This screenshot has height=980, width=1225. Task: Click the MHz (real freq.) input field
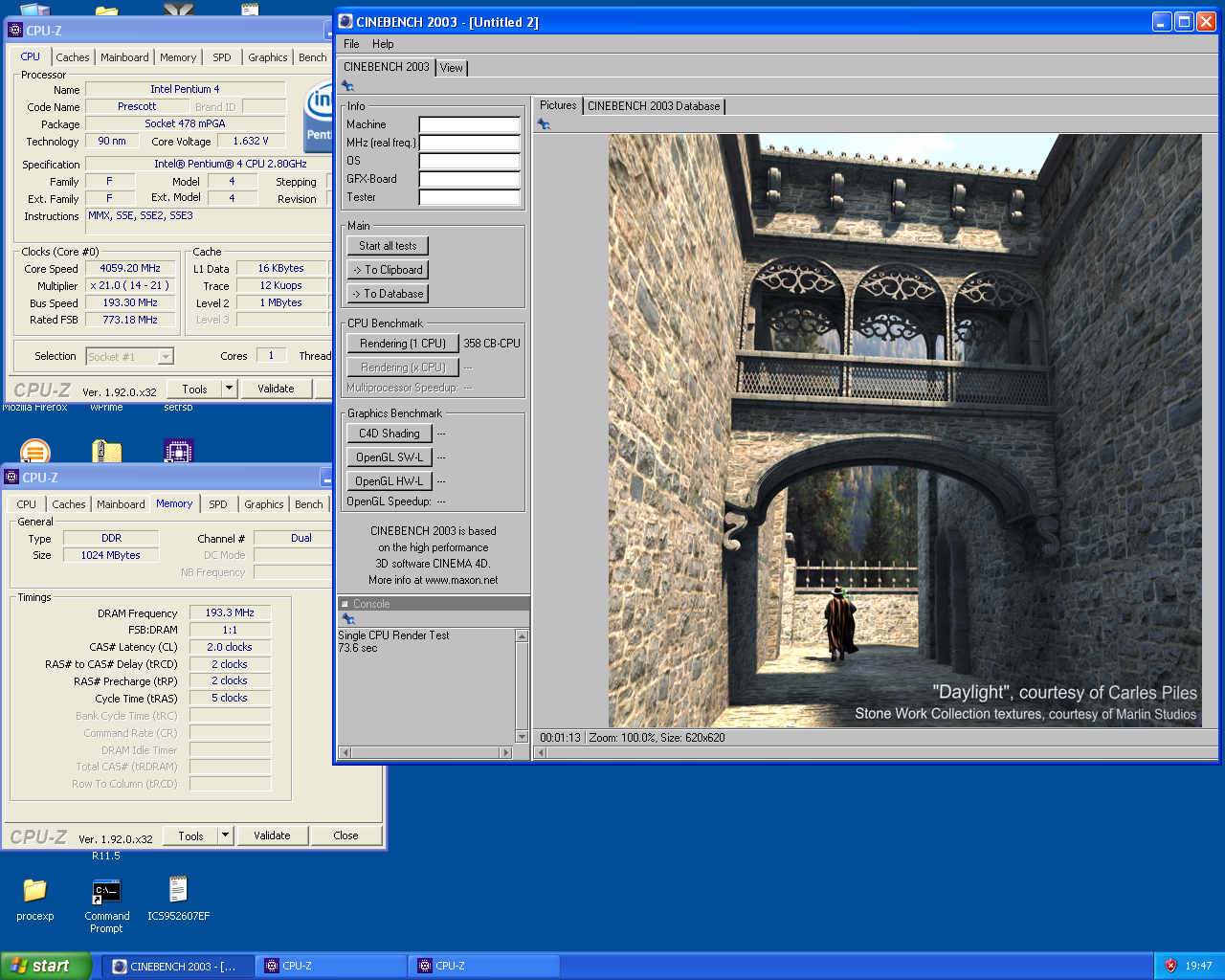tap(470, 143)
